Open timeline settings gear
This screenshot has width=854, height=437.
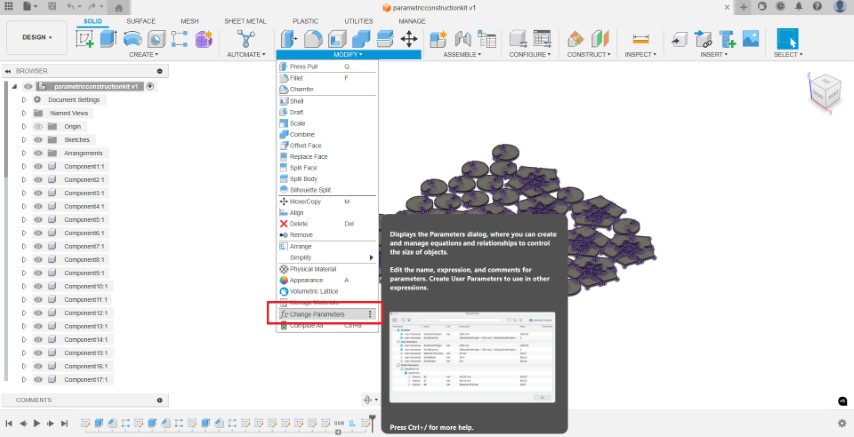pyautogui.click(x=842, y=423)
